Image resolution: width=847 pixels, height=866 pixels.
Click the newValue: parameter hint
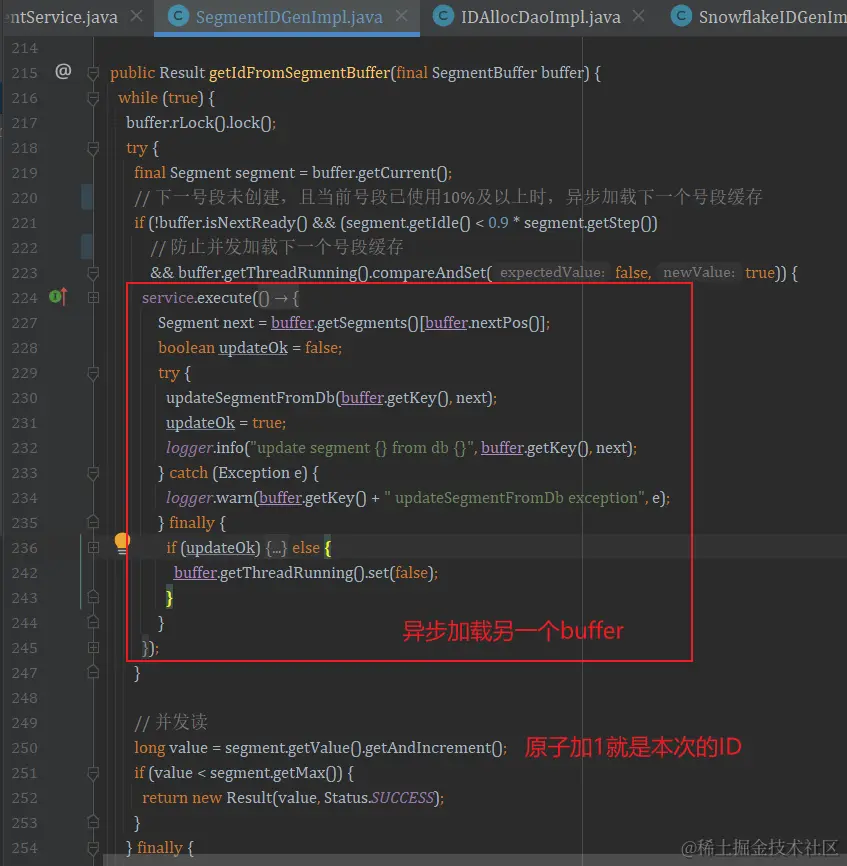(699, 272)
